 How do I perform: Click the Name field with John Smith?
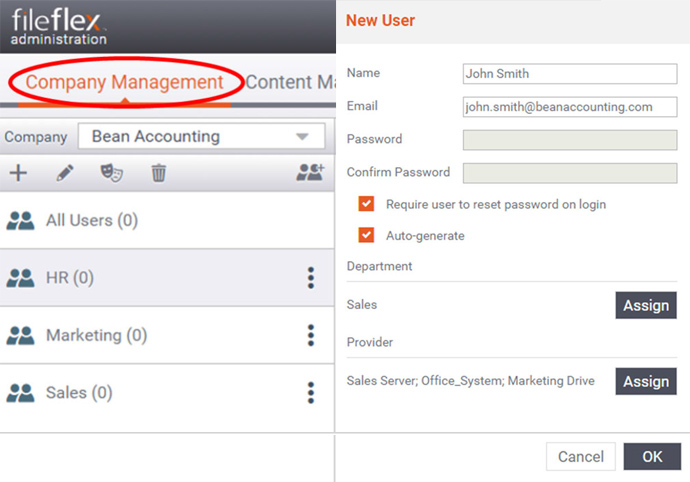(x=570, y=74)
